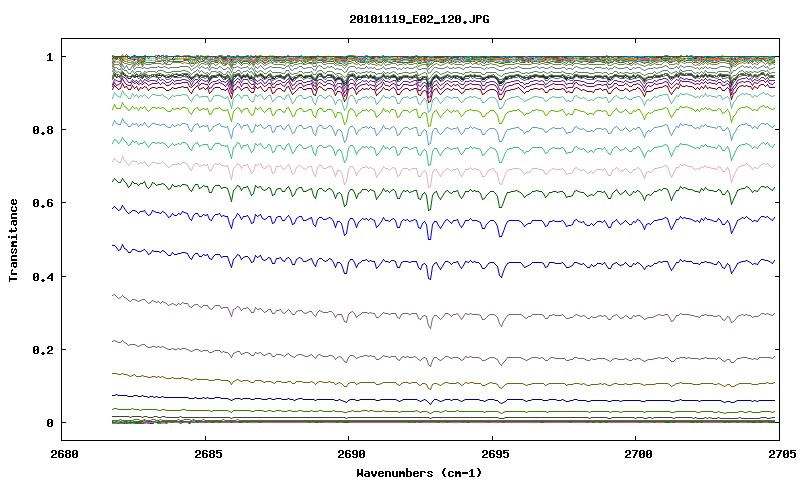The height and width of the screenshot is (480, 800).
Task: Click the x-axis tick label 2705
Action: (782, 454)
